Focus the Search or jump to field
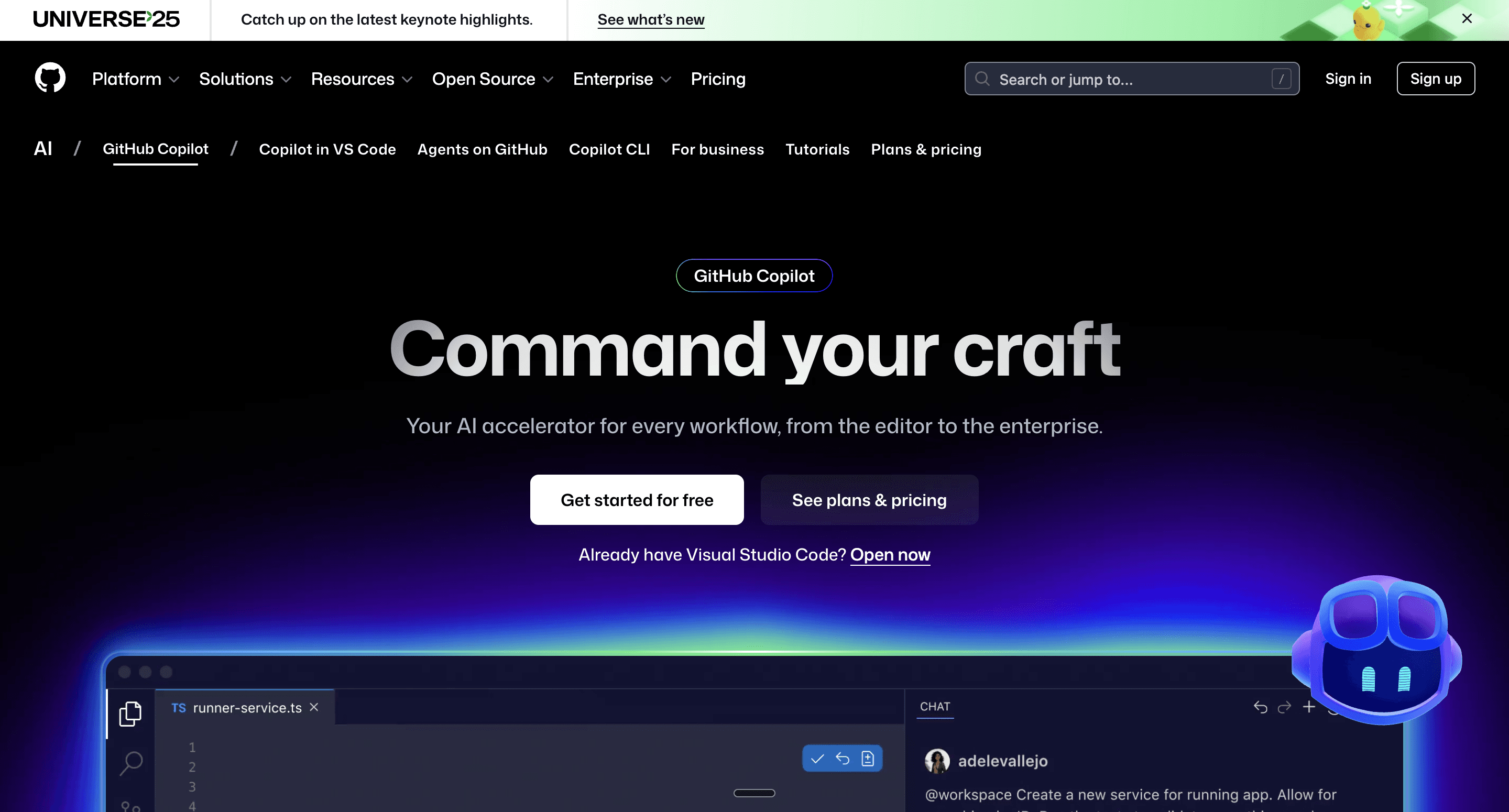This screenshot has width=1509, height=812. click(x=1131, y=79)
